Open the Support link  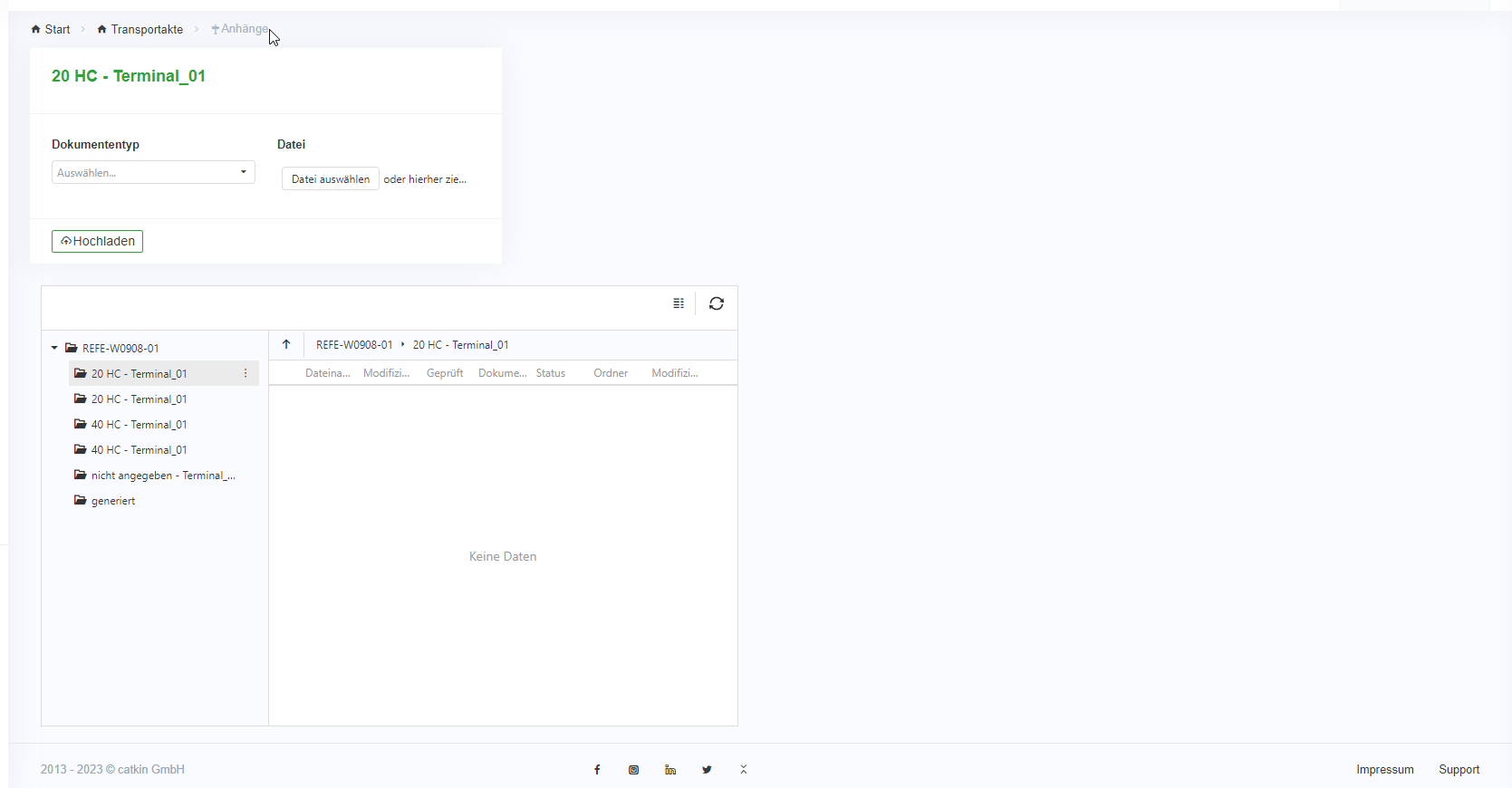coord(1459,769)
